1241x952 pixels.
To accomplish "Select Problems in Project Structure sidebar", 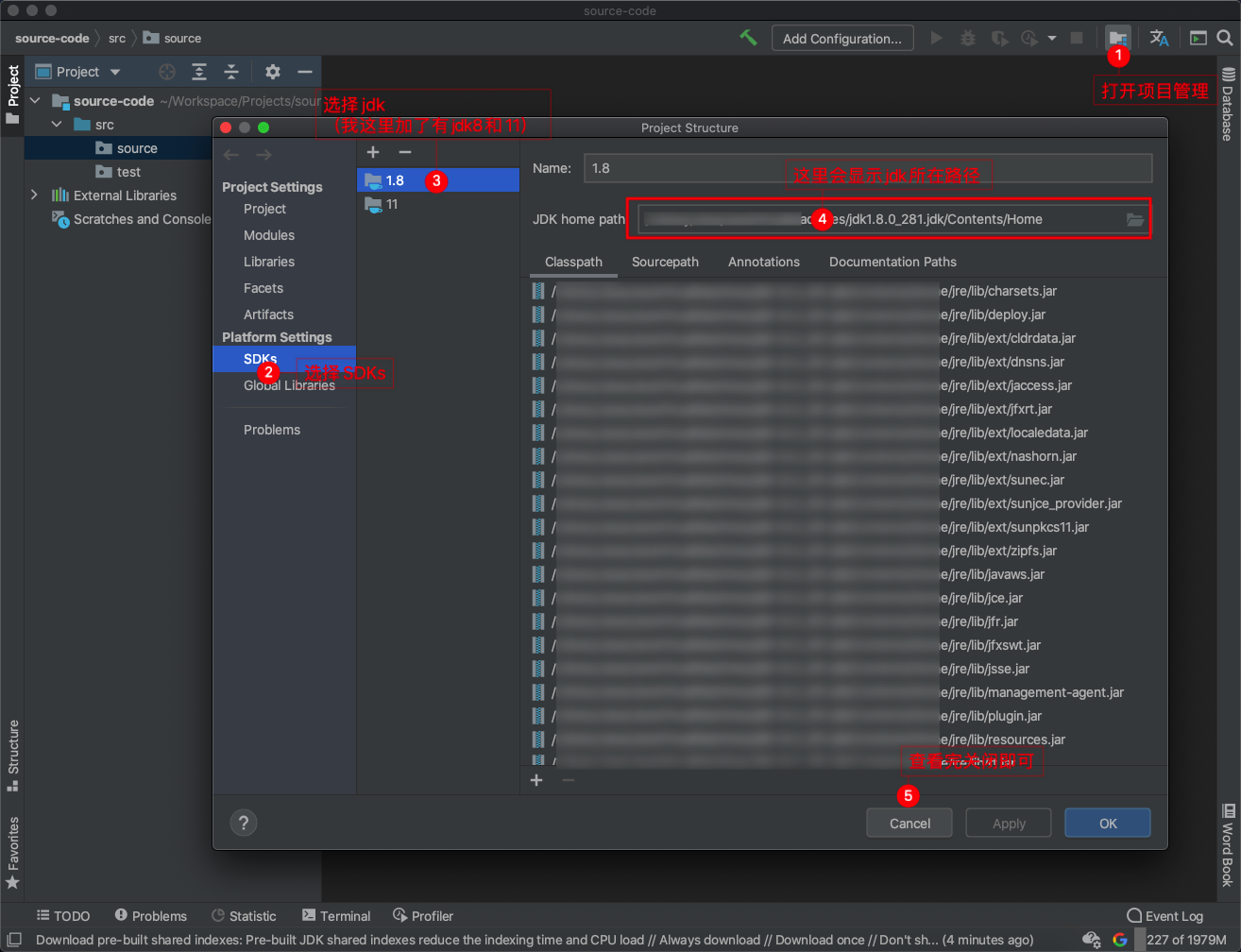I will tap(272, 430).
